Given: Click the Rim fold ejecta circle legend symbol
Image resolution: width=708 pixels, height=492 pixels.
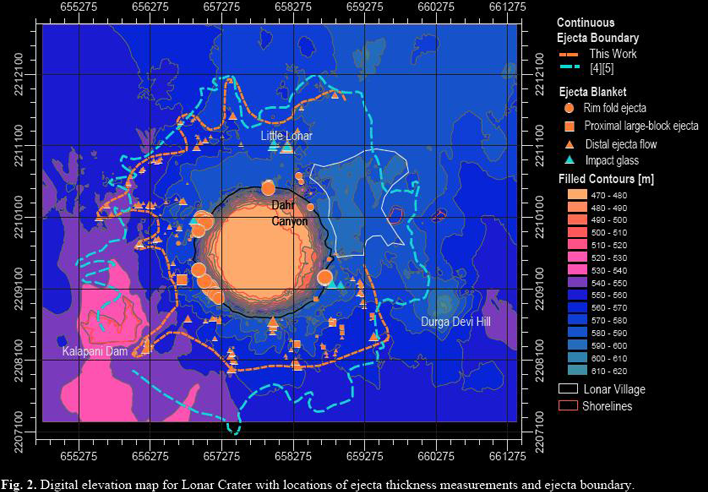Looking at the screenshot, I should click(569, 107).
